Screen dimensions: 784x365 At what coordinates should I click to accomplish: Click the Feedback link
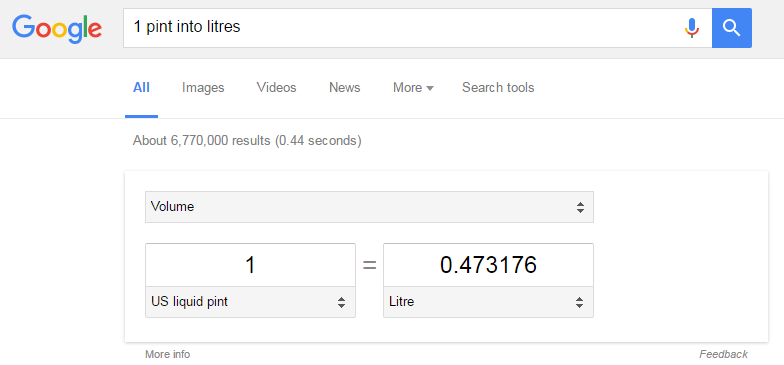pos(724,354)
